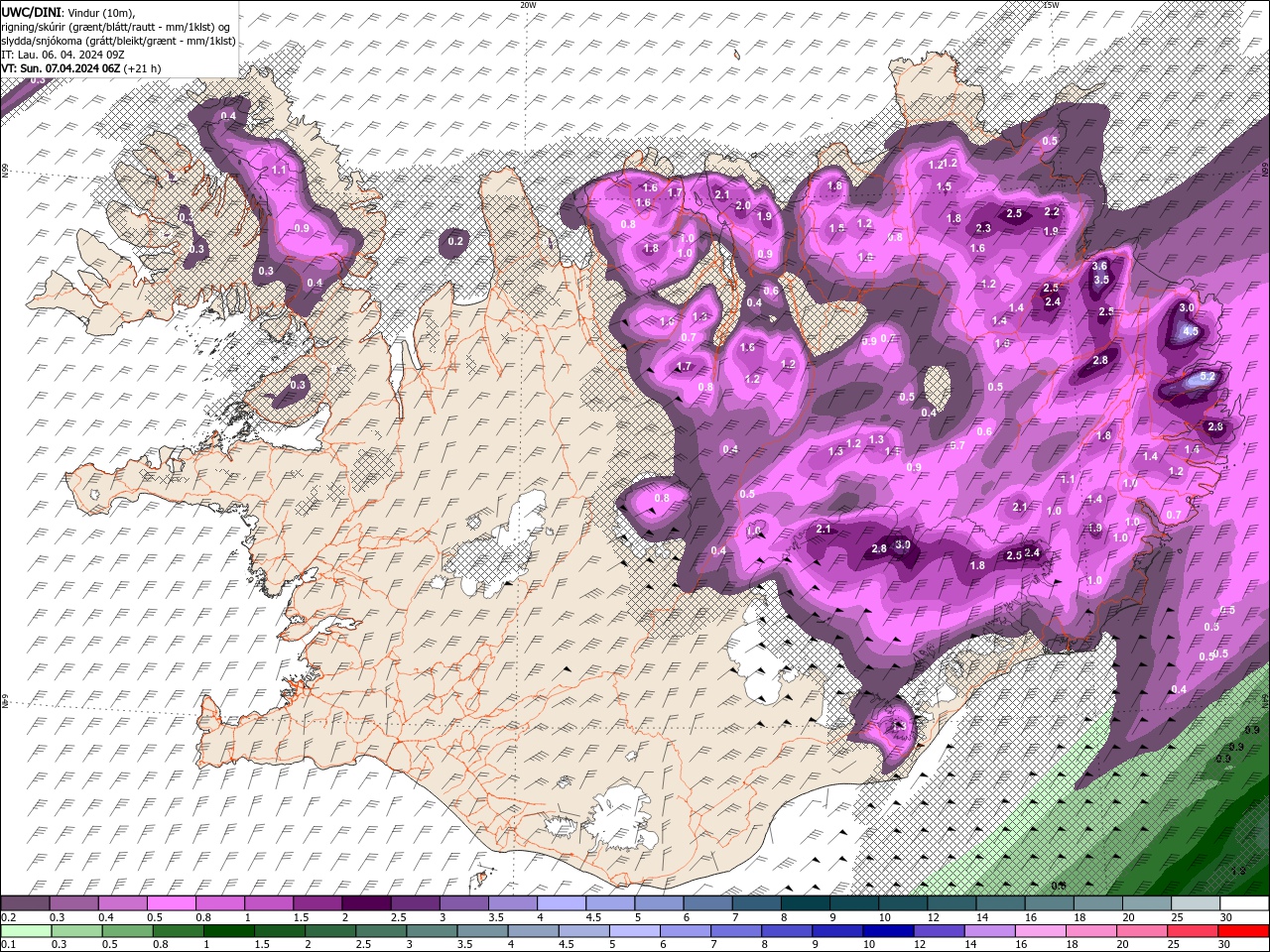This screenshot has width=1270, height=952.
Task: Click the 20W longitude label
Action: pos(527,5)
